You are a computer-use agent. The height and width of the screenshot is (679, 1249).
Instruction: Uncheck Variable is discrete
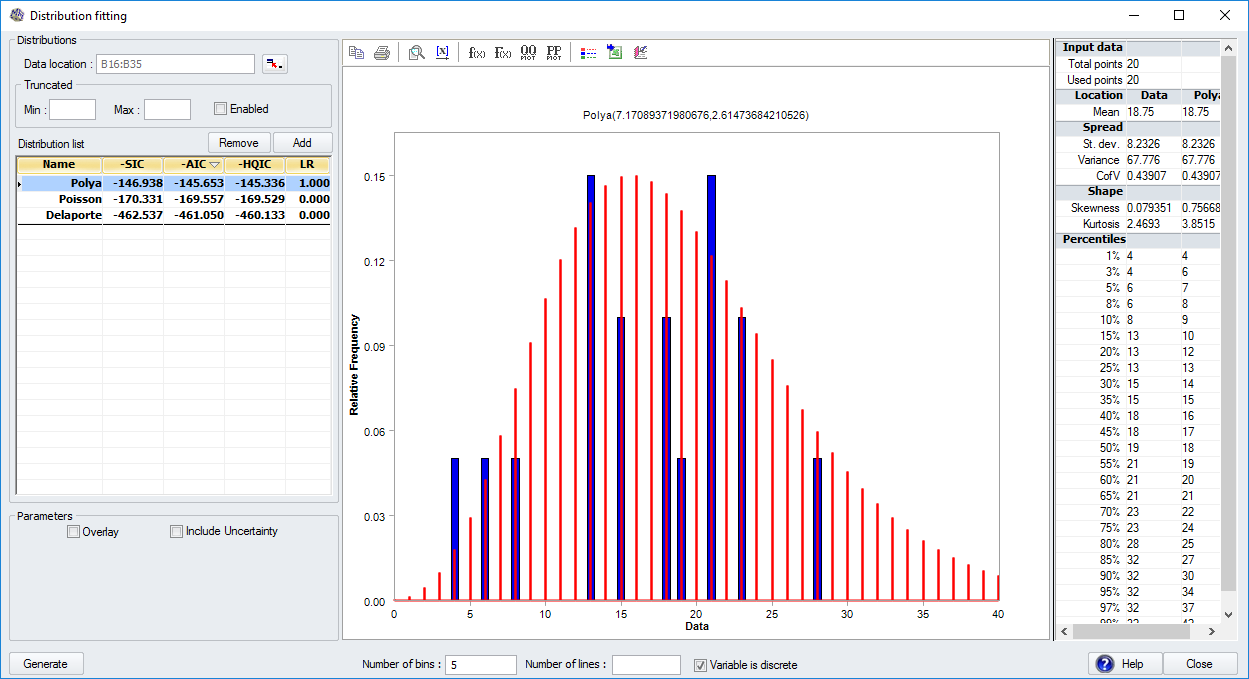point(700,664)
